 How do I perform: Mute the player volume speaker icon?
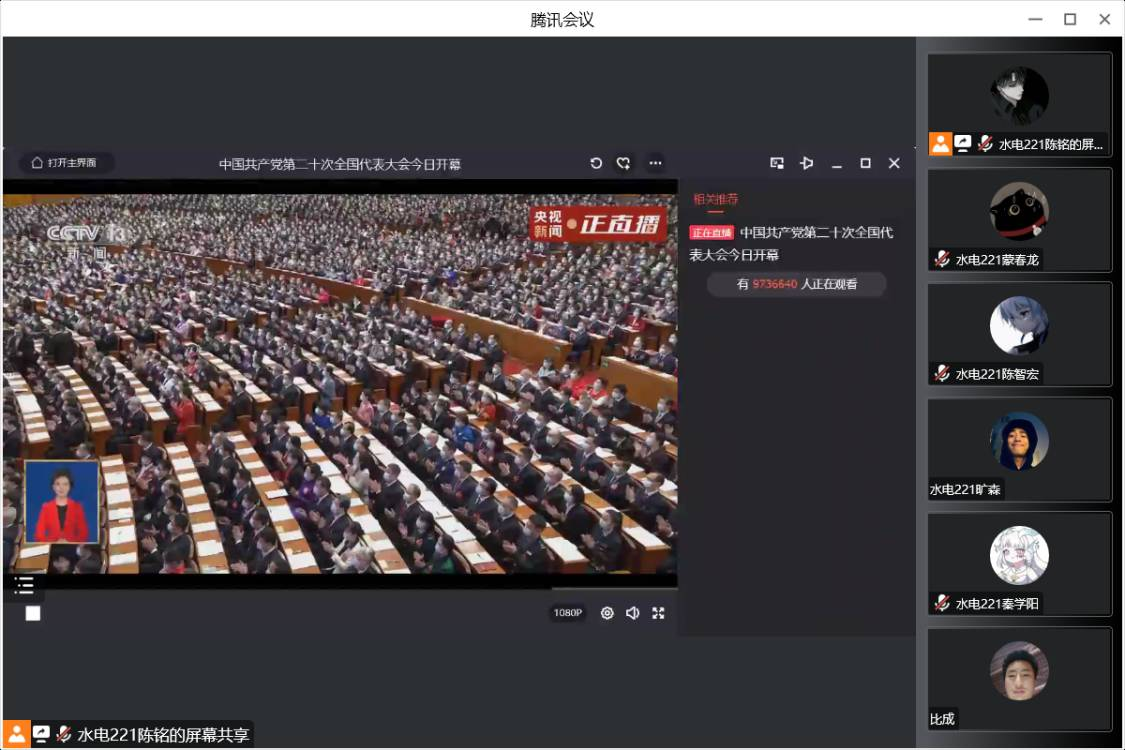pyautogui.click(x=632, y=613)
